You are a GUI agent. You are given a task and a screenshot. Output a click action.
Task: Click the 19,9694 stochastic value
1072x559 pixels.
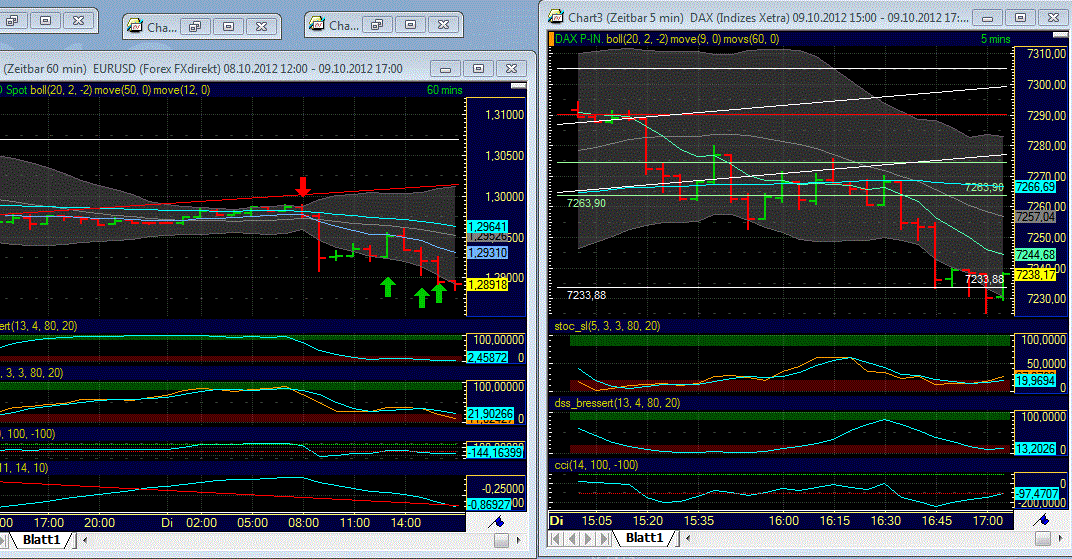1035,381
